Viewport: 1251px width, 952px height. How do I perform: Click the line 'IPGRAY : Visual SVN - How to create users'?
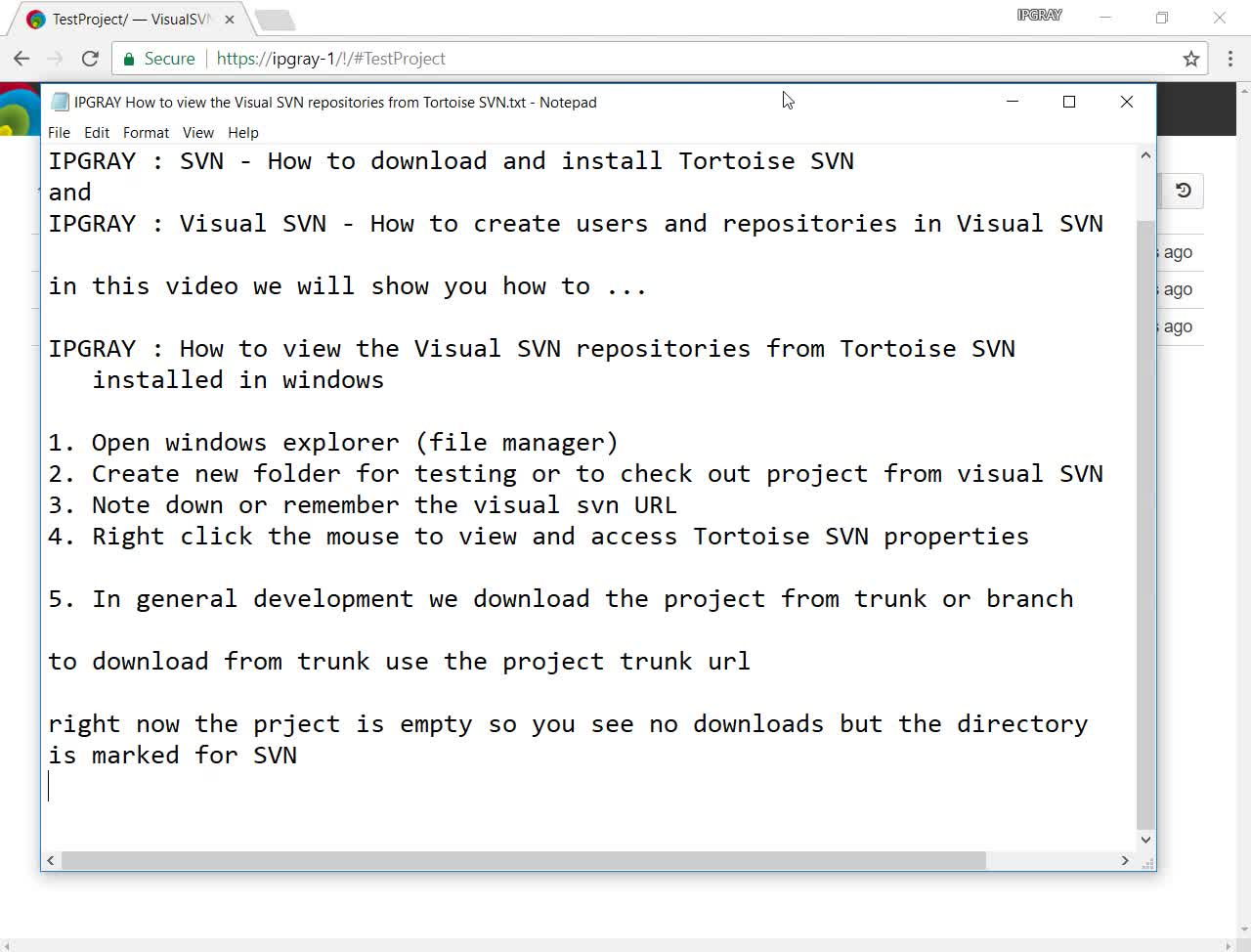576,224
